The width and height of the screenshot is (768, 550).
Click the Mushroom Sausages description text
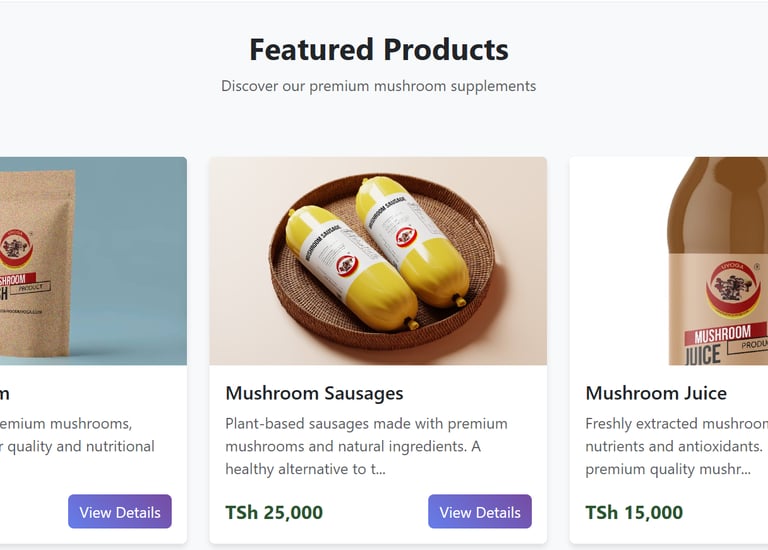tap(366, 446)
